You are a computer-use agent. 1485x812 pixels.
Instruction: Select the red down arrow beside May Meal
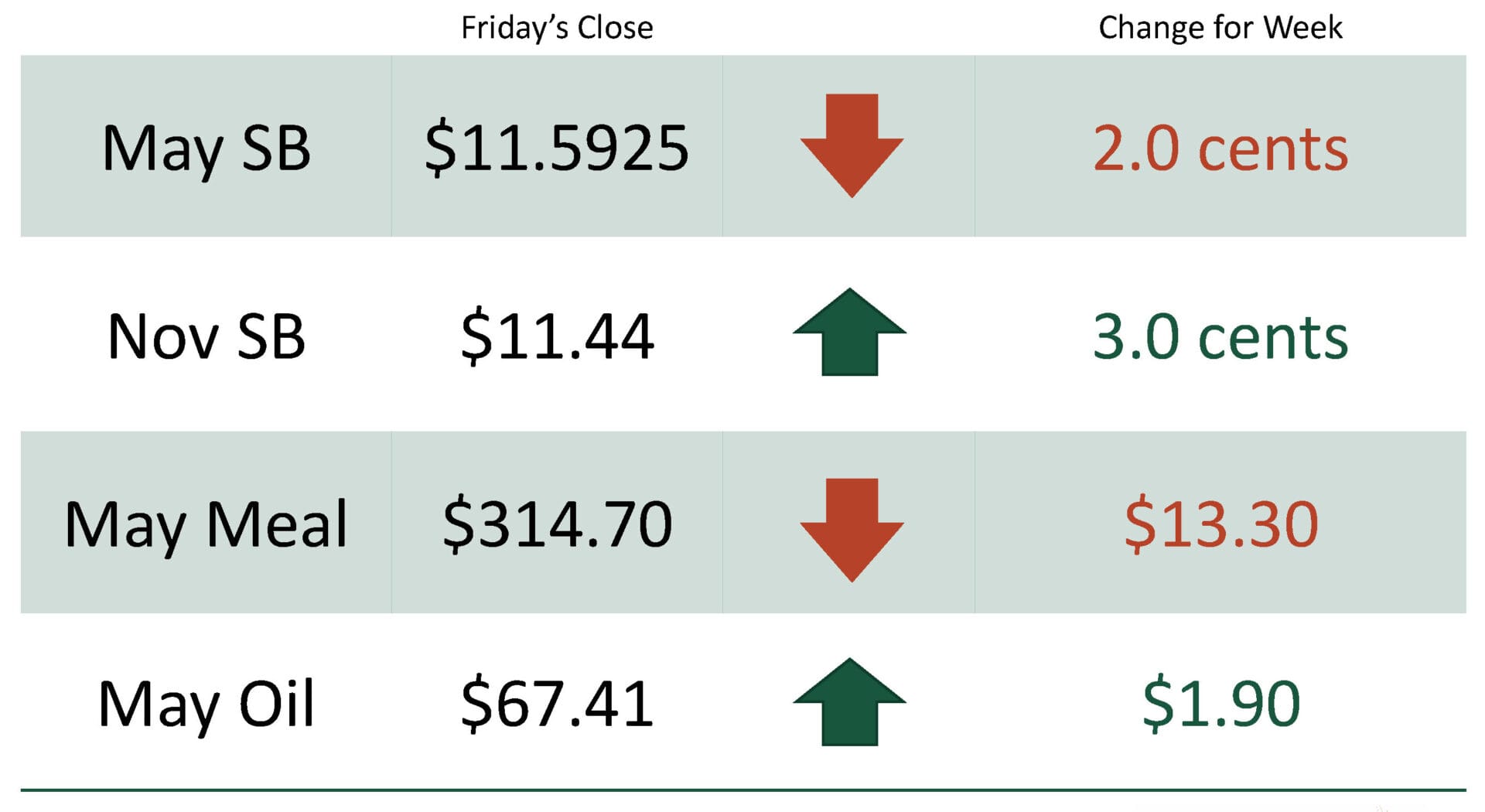pyautogui.click(x=851, y=529)
